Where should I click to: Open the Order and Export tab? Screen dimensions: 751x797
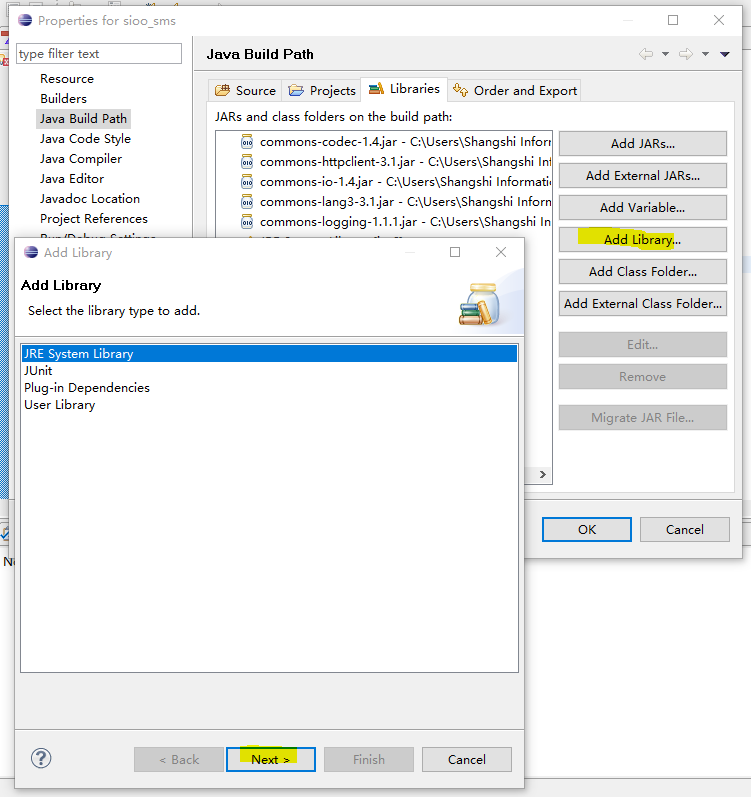[515, 90]
